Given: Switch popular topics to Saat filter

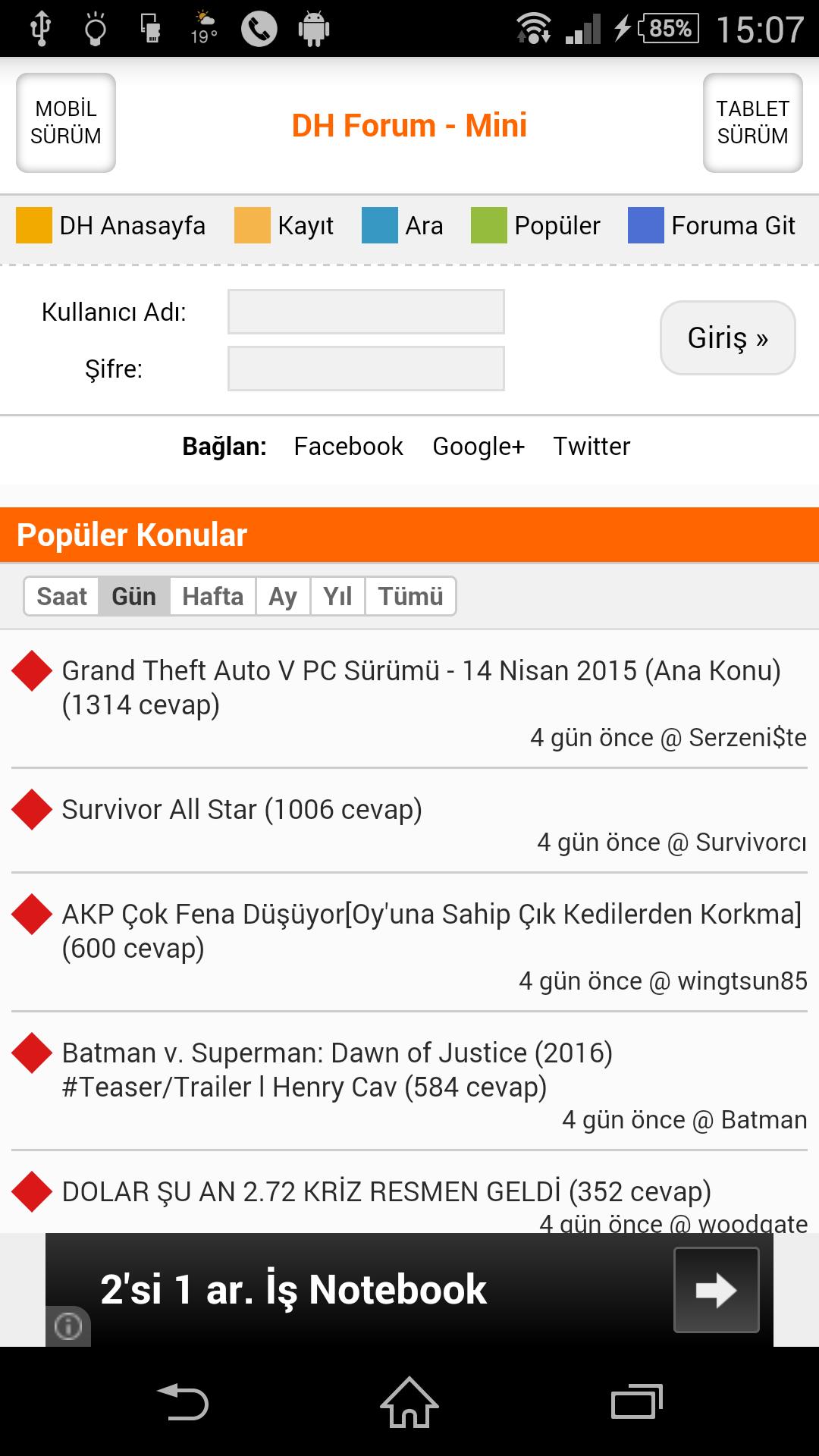Looking at the screenshot, I should [x=62, y=596].
